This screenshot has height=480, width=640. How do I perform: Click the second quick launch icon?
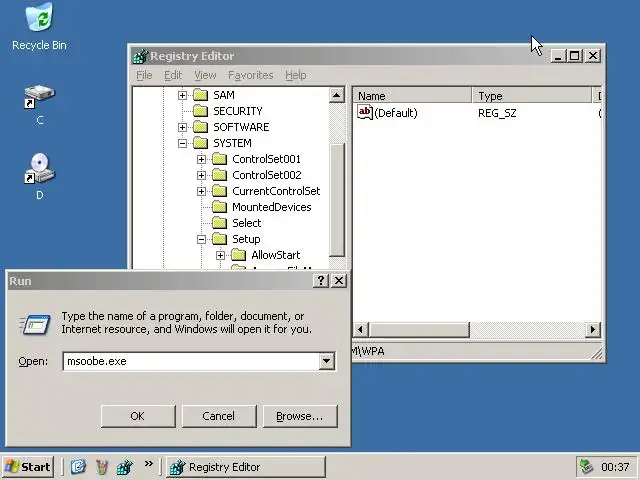pos(102,467)
